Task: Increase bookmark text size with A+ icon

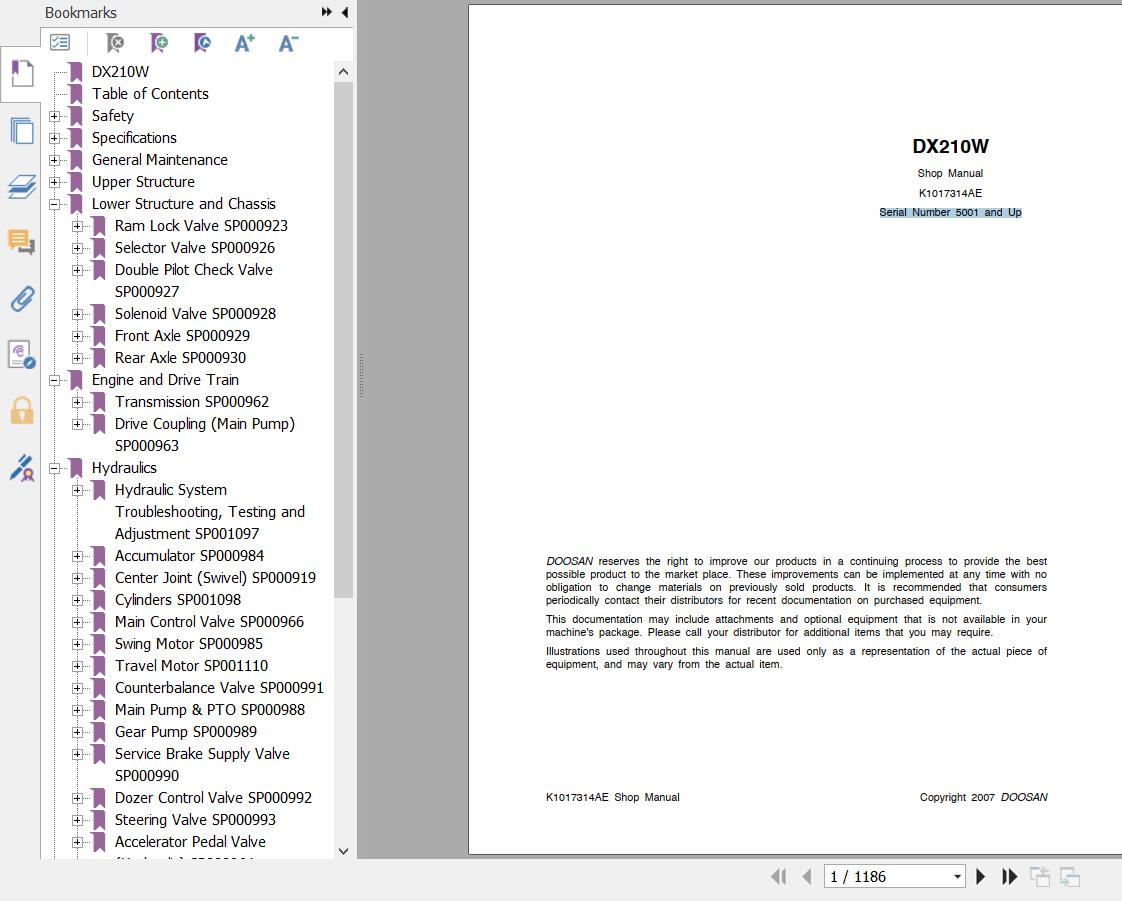Action: [x=245, y=43]
